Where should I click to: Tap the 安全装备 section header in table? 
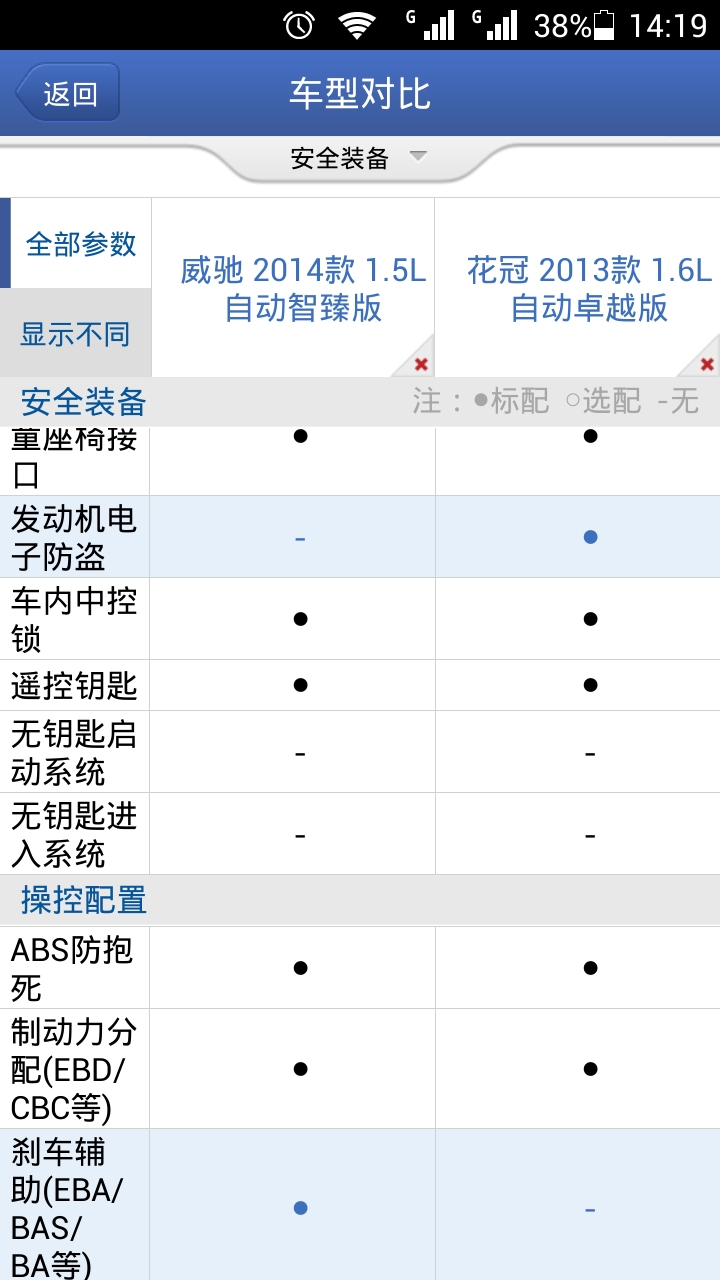click(x=84, y=402)
